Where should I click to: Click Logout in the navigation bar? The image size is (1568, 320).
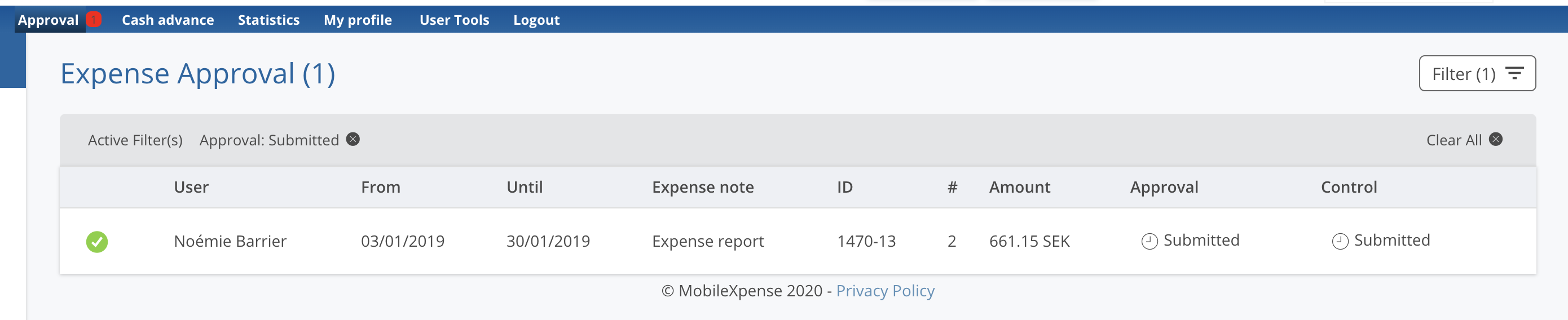536,20
